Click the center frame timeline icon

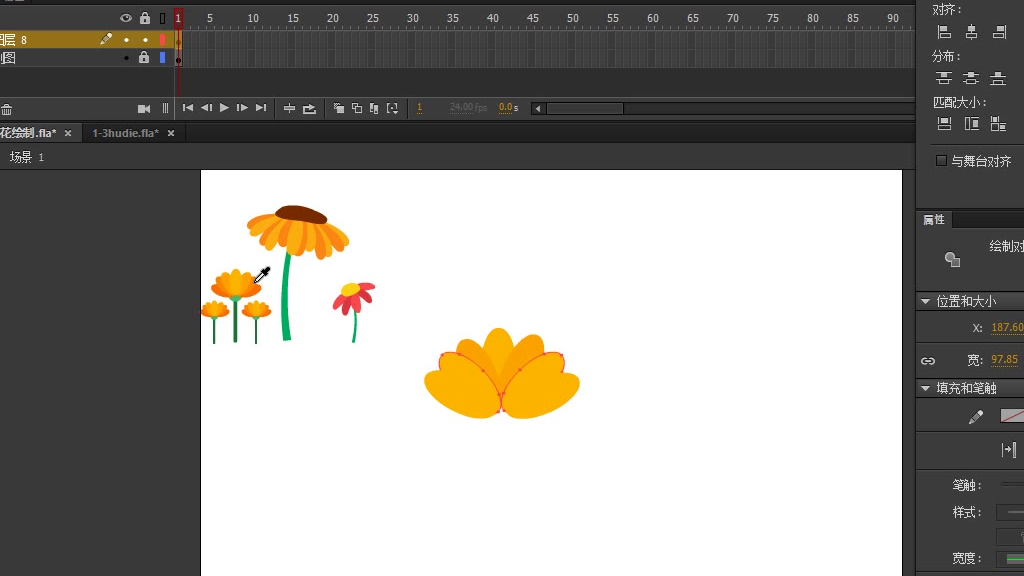[x=290, y=108]
